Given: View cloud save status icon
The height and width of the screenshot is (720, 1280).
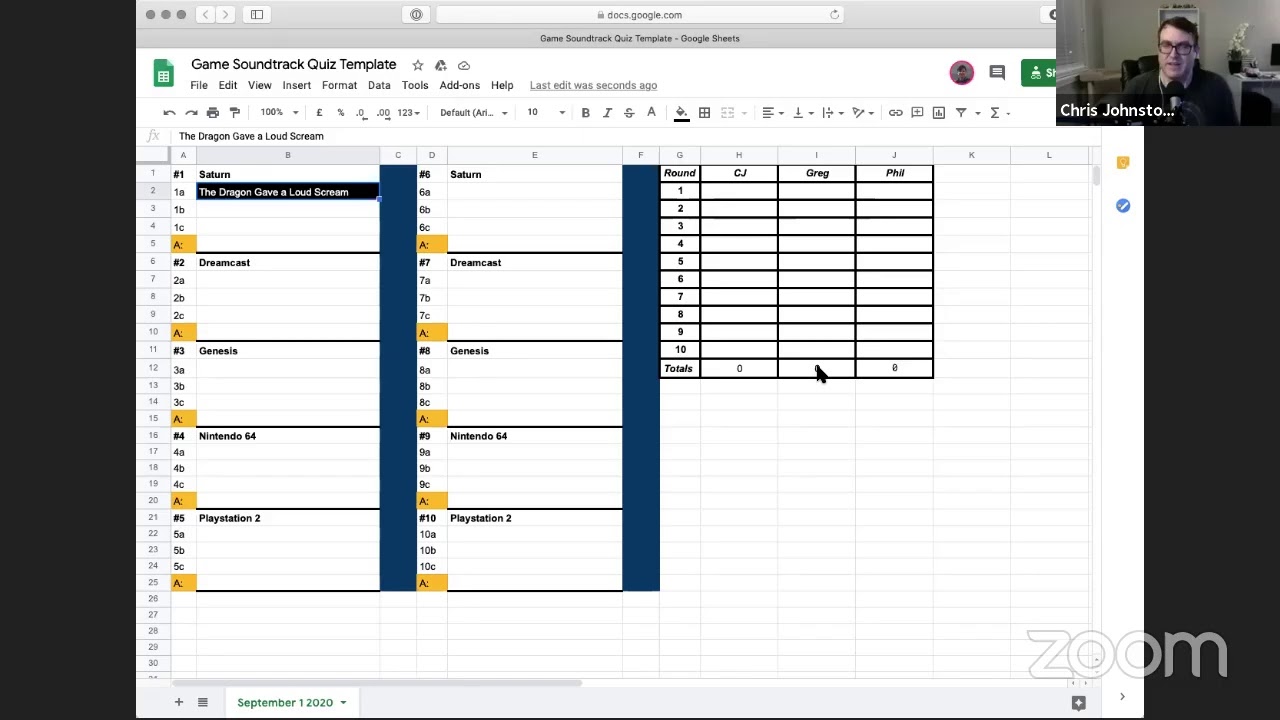Looking at the screenshot, I should point(464,65).
